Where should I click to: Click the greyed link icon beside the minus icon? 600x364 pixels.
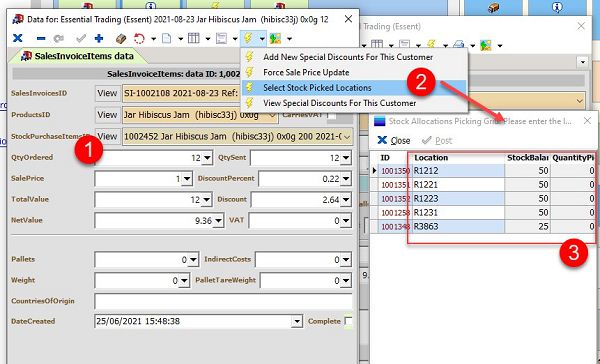pyautogui.click(x=59, y=39)
